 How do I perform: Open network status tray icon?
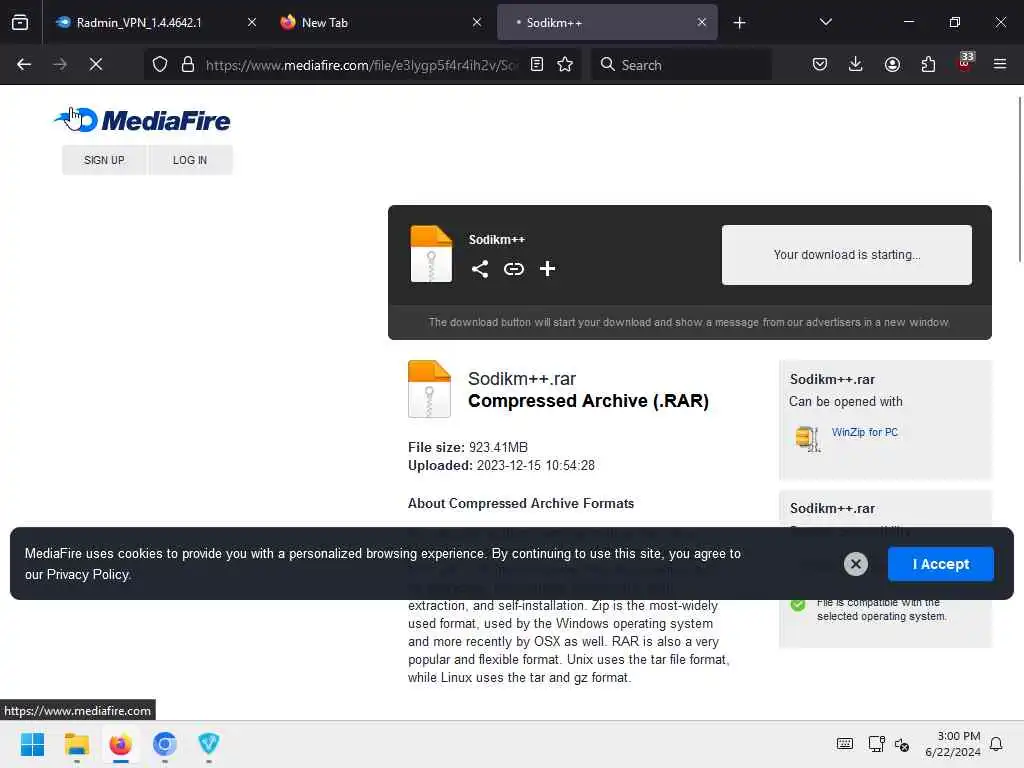(876, 744)
